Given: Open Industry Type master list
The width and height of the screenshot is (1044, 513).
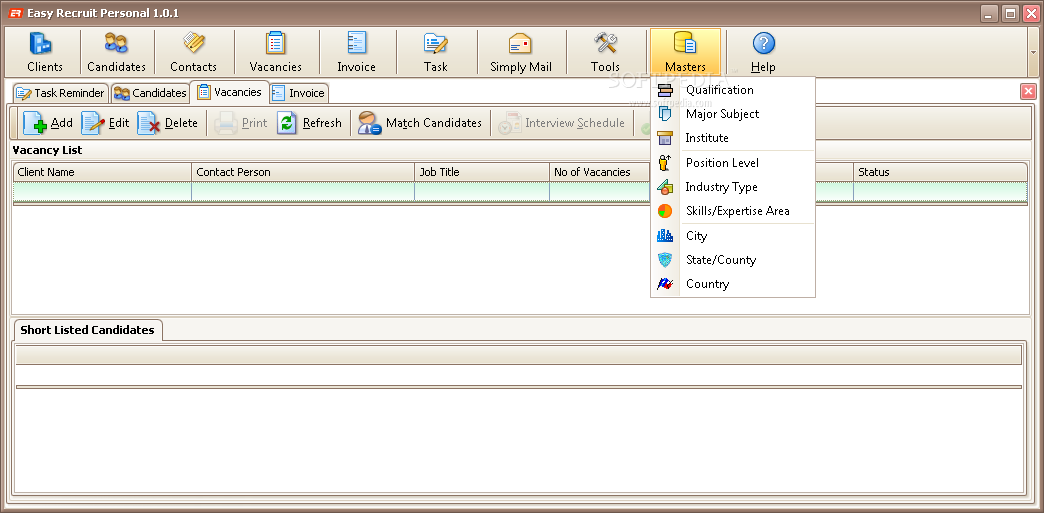Looking at the screenshot, I should pyautogui.click(x=732, y=187).
